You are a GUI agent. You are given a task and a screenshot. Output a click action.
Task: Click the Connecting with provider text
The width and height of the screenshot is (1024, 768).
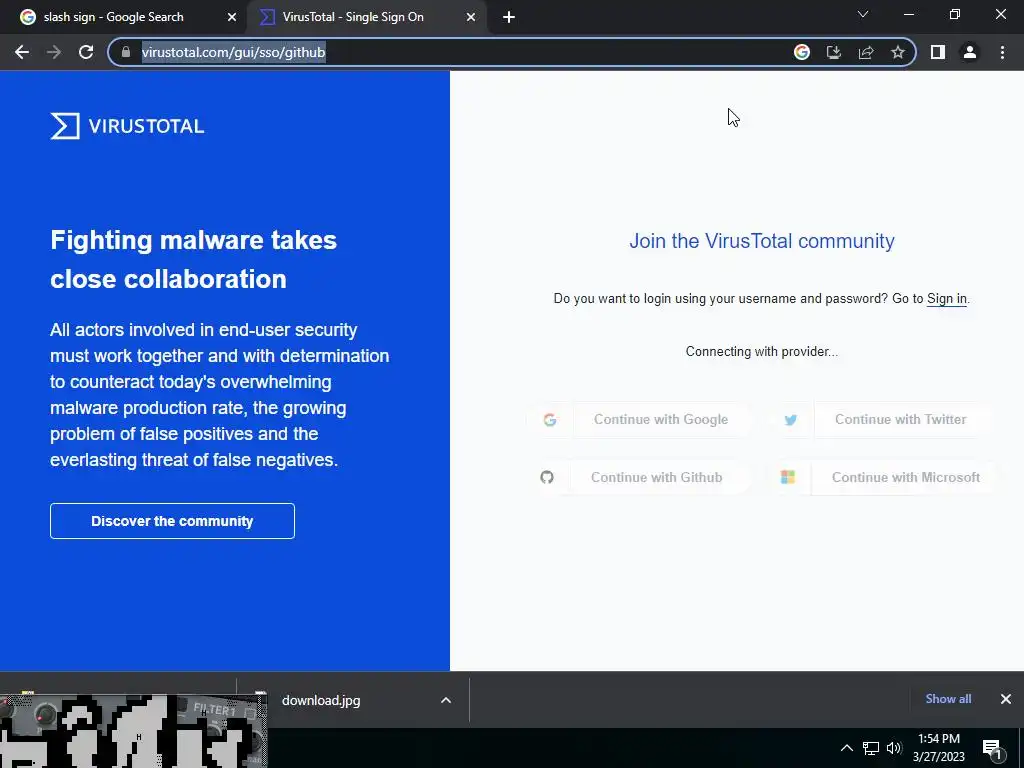761,351
